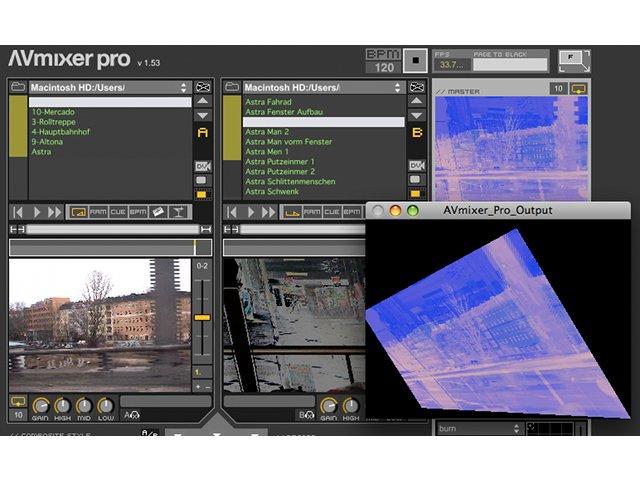Toggle RAM mode on deck A
This screenshot has height=480, width=640.
pyautogui.click(x=98, y=212)
